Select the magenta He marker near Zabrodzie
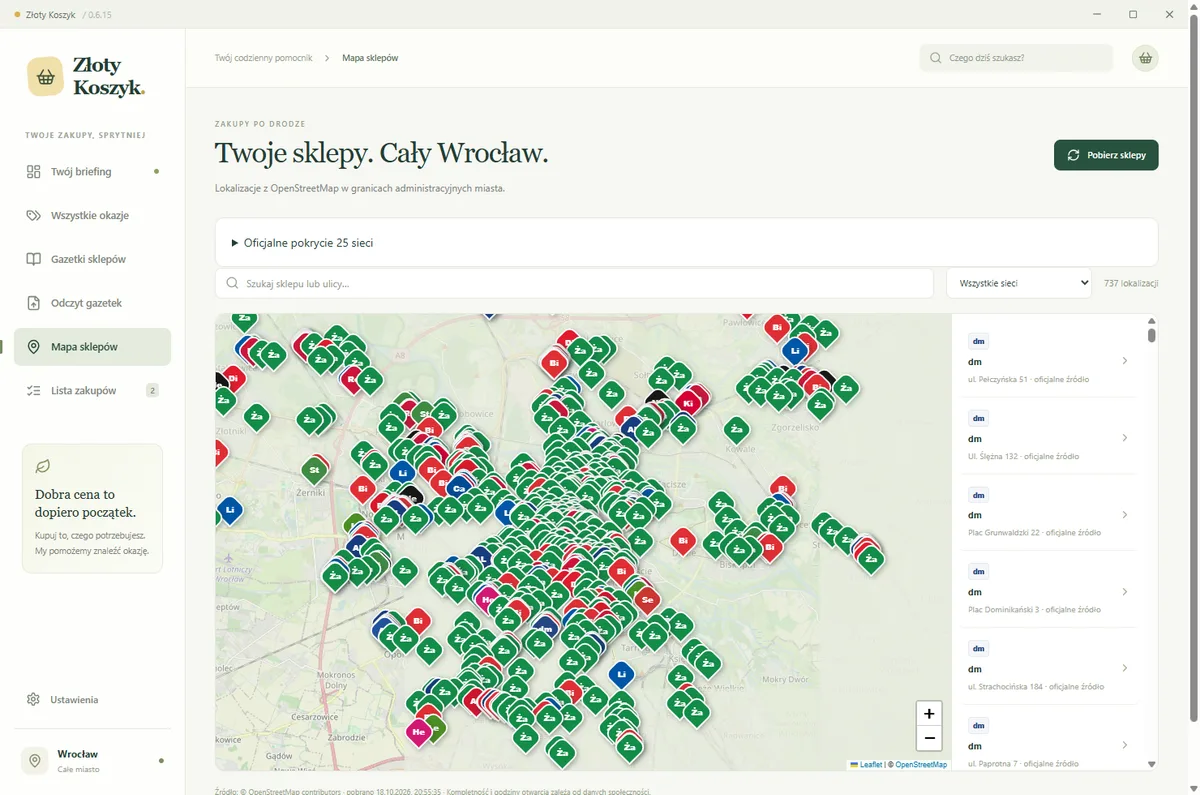 coord(418,732)
